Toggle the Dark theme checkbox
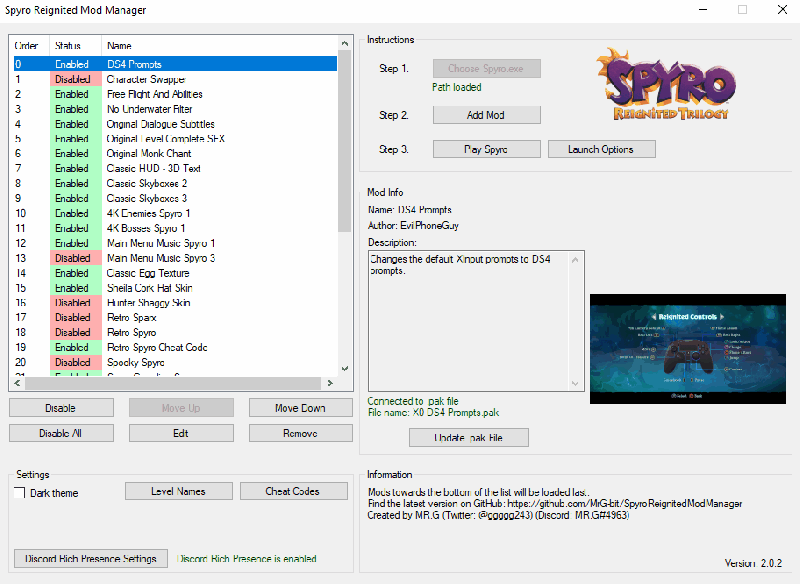The image size is (800, 584). coord(17,491)
